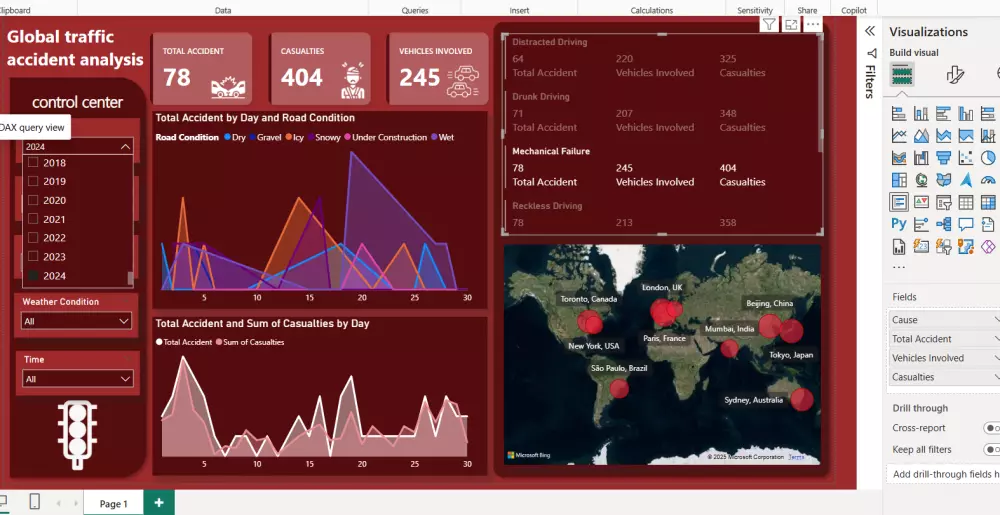Open more options ellipsis on visual header
The image size is (1000, 515).
[x=812, y=24]
